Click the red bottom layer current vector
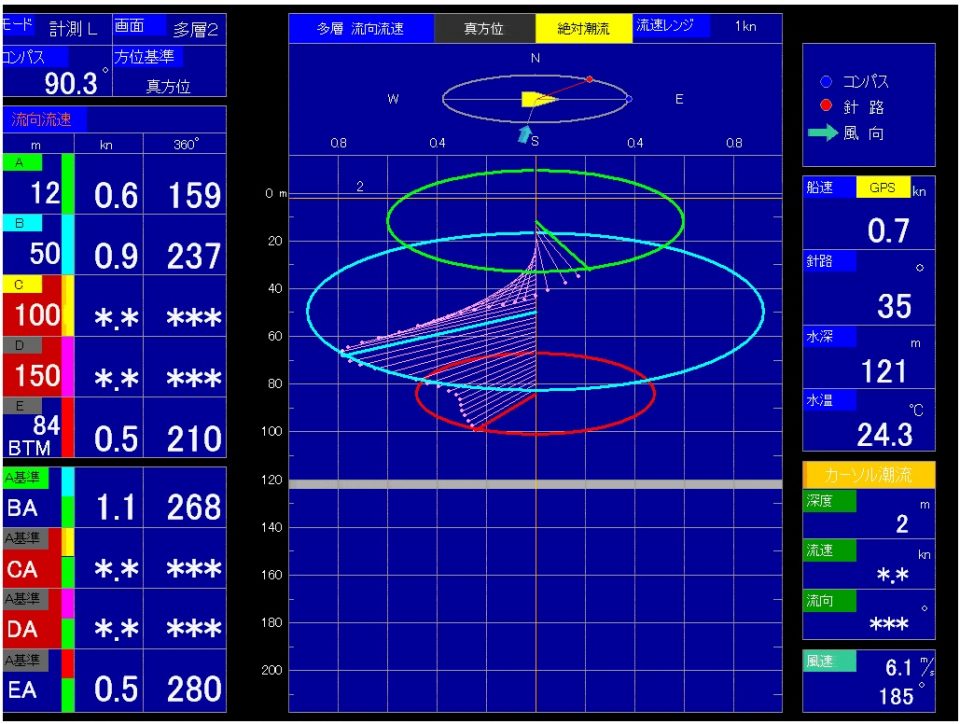 506,411
